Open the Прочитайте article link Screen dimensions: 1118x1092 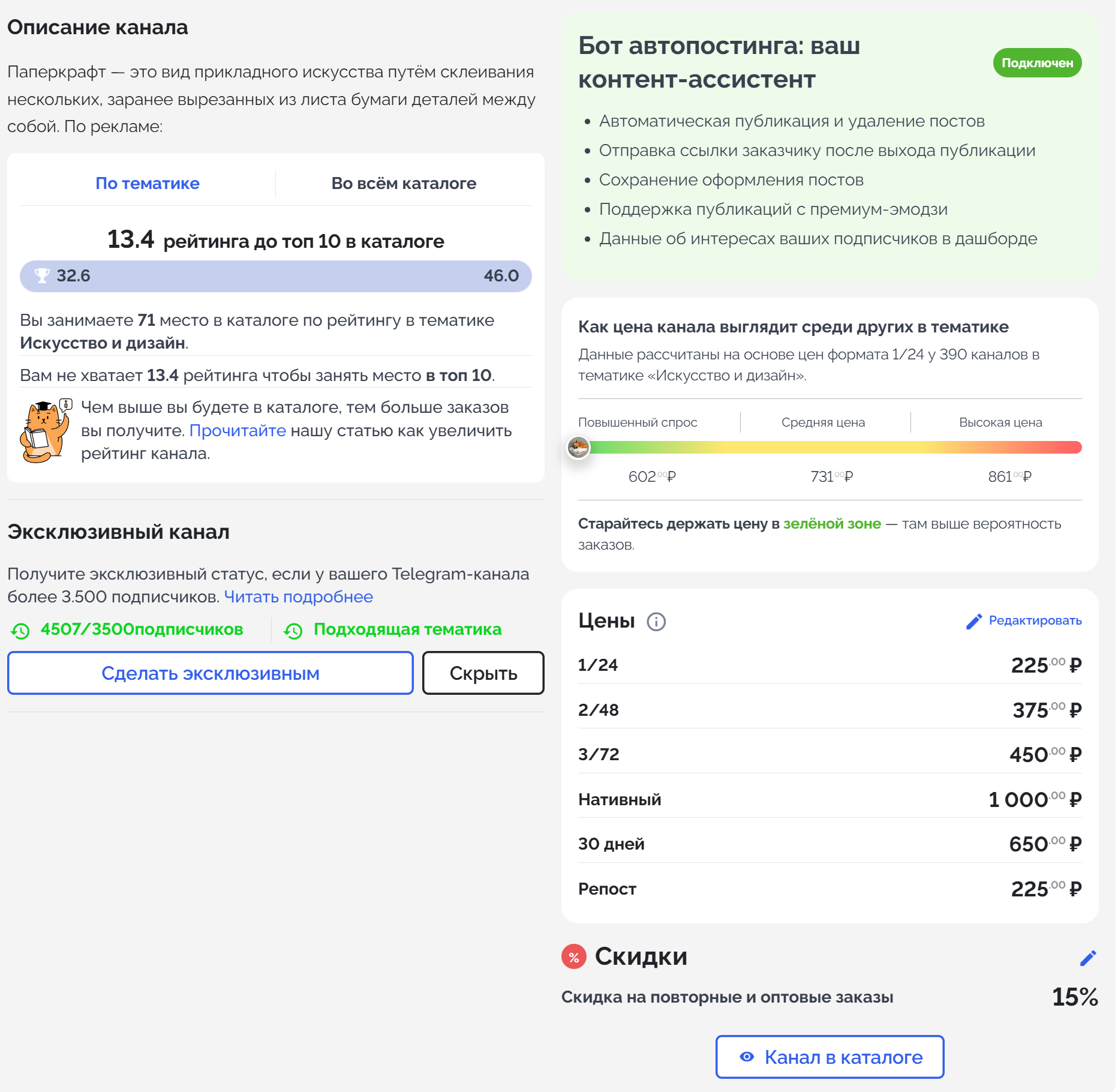(238, 431)
